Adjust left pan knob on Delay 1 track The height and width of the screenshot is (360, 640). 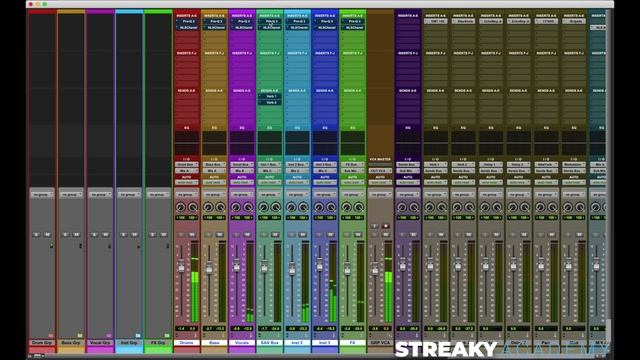click(x=485, y=207)
